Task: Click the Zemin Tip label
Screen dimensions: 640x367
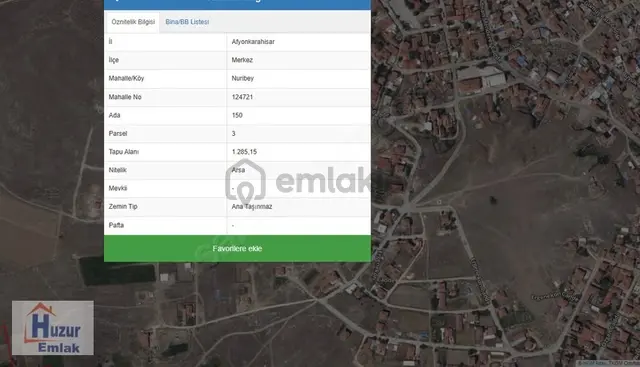Action: pos(123,207)
